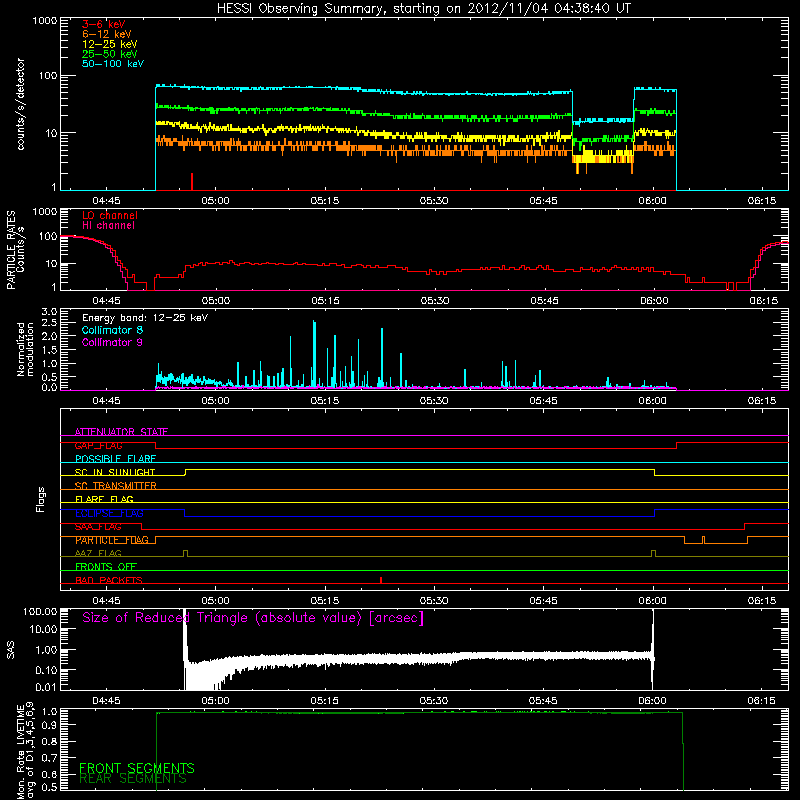Select the 3-6 keV legend label

[103, 24]
